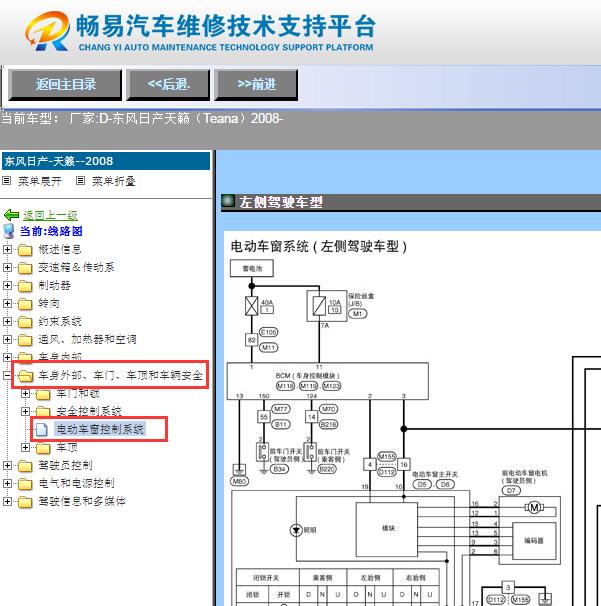Select 菜单展开 text
This screenshot has width=601, height=606.
click(x=40, y=181)
